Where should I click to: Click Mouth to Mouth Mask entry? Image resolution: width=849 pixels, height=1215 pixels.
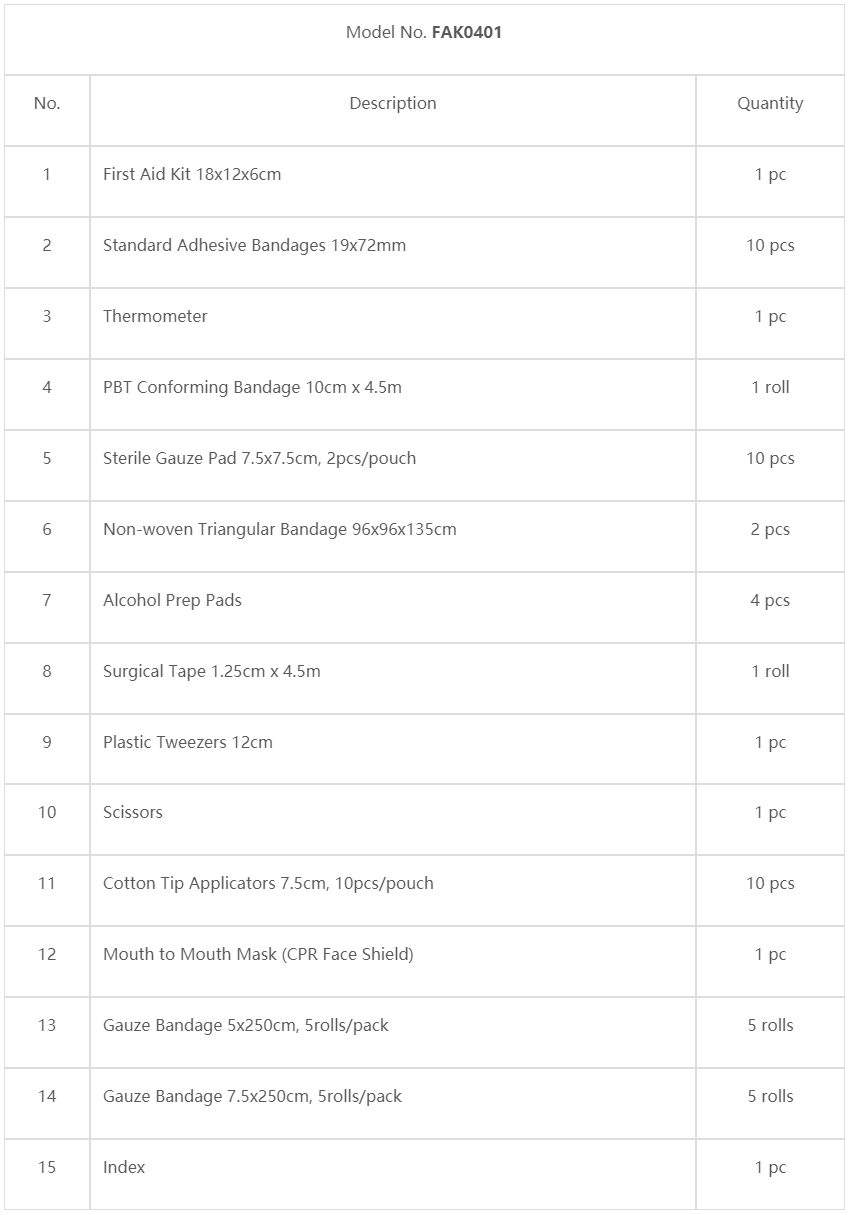coord(258,954)
